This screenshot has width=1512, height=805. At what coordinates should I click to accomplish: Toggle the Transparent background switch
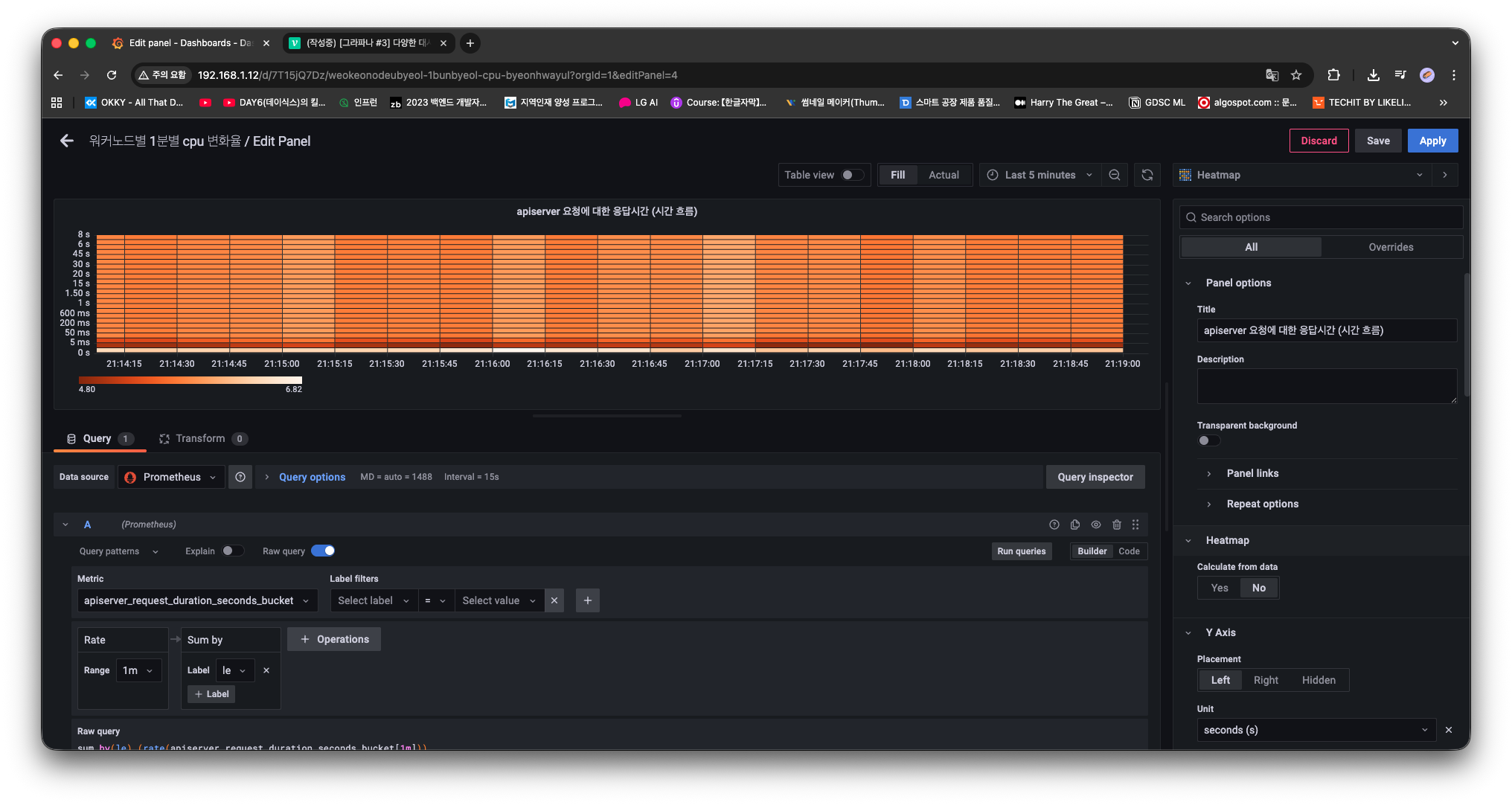[x=1208, y=440]
